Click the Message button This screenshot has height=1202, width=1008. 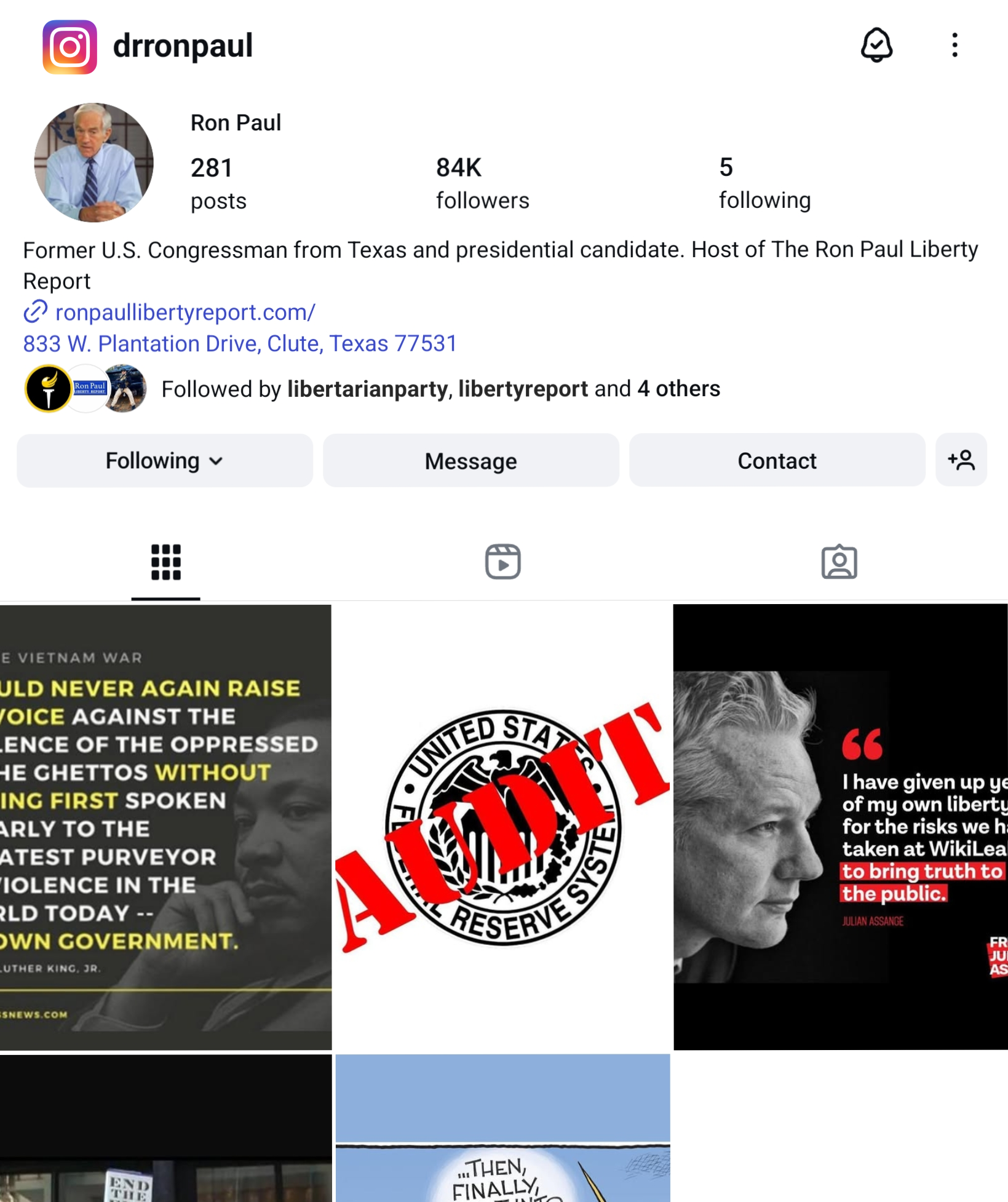click(x=471, y=461)
